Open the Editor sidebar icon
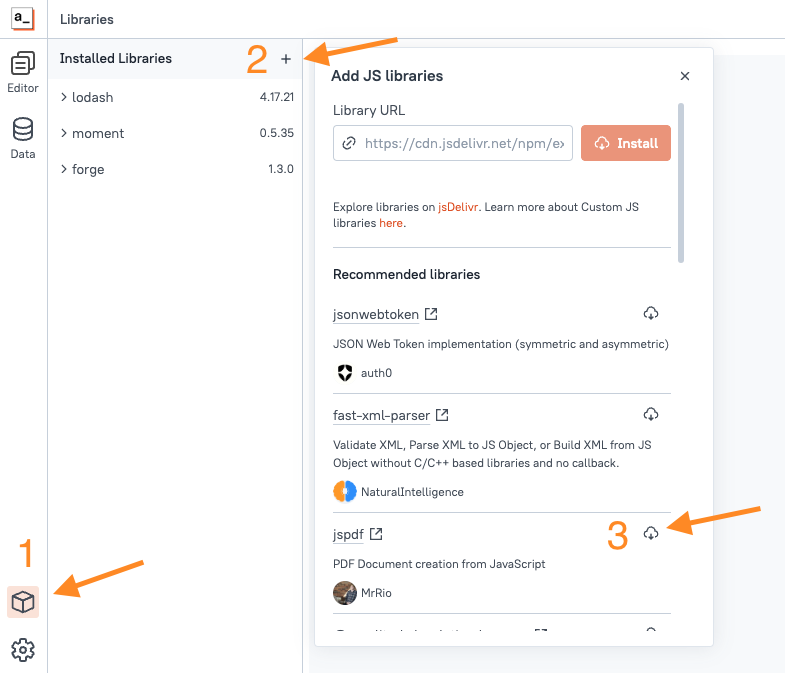 [x=23, y=72]
